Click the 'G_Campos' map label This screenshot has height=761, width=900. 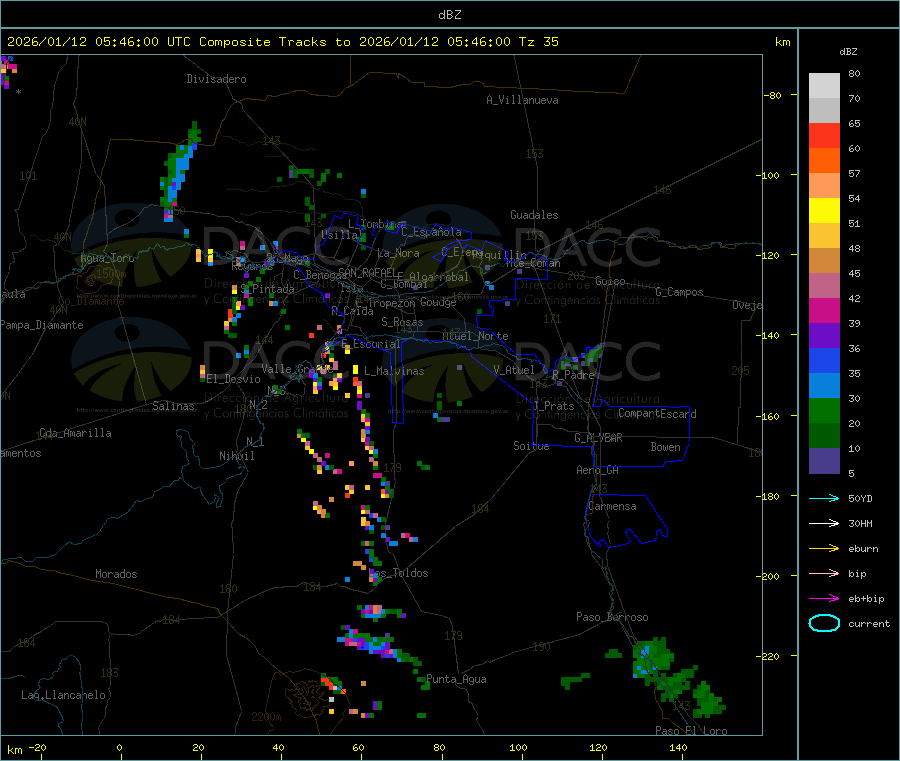click(679, 292)
